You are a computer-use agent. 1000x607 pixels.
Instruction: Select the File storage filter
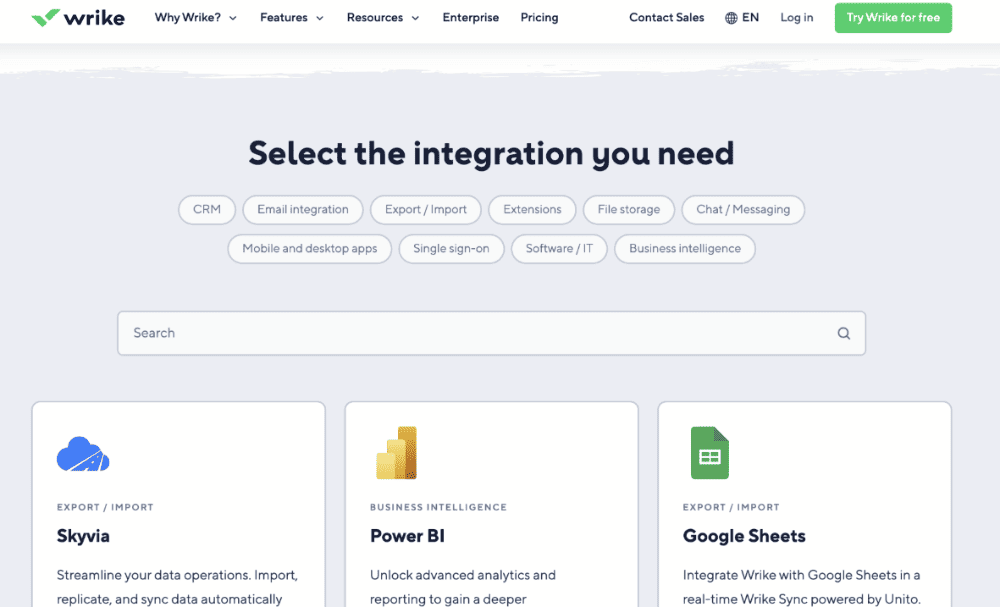[629, 210]
